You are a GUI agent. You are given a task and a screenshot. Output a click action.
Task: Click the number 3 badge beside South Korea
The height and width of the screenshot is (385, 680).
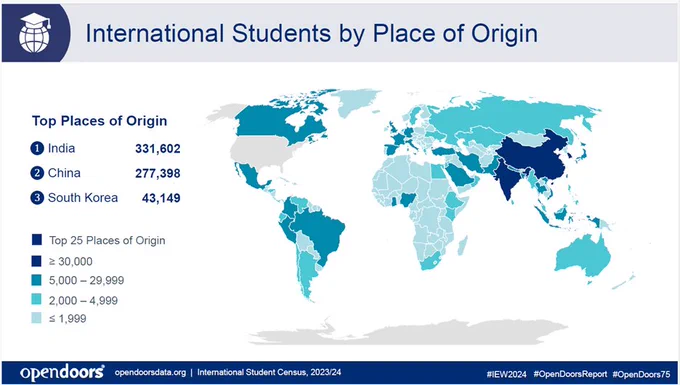click(x=37, y=198)
